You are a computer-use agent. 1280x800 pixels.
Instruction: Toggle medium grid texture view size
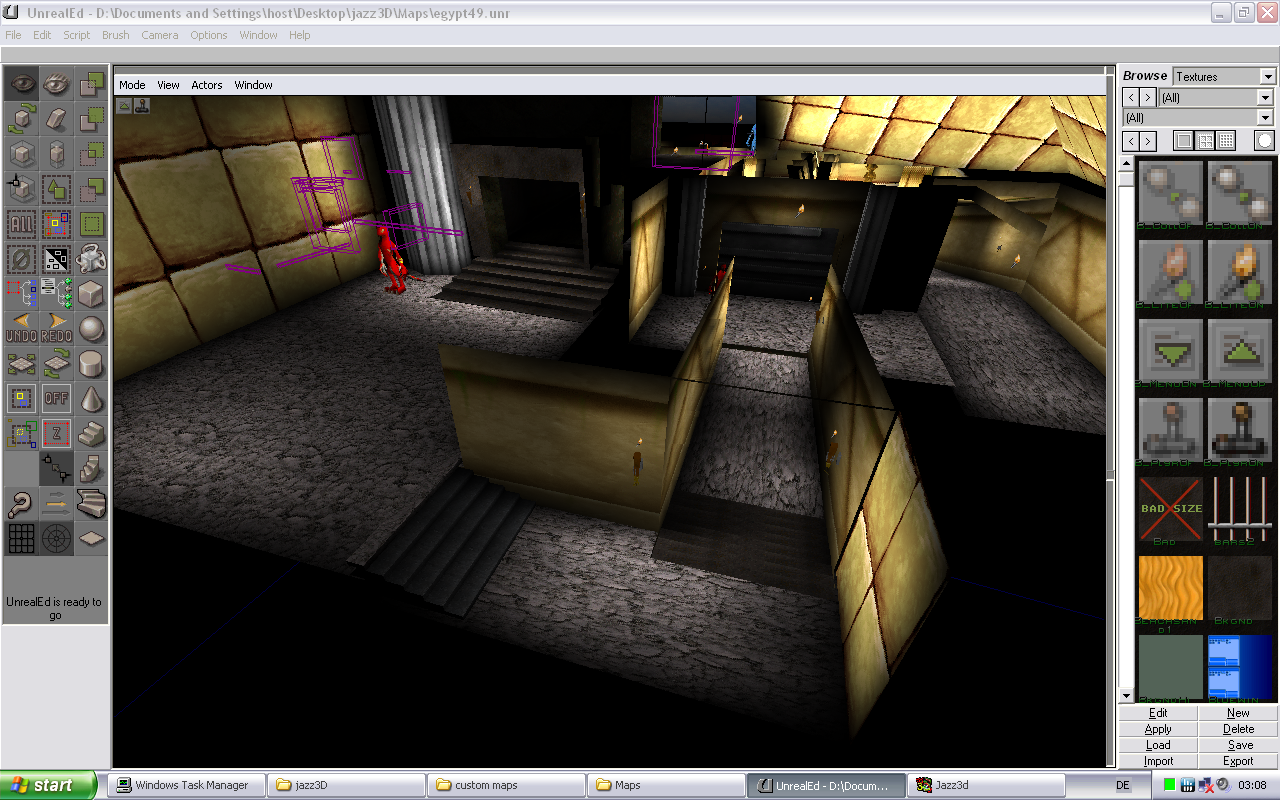(x=1205, y=141)
